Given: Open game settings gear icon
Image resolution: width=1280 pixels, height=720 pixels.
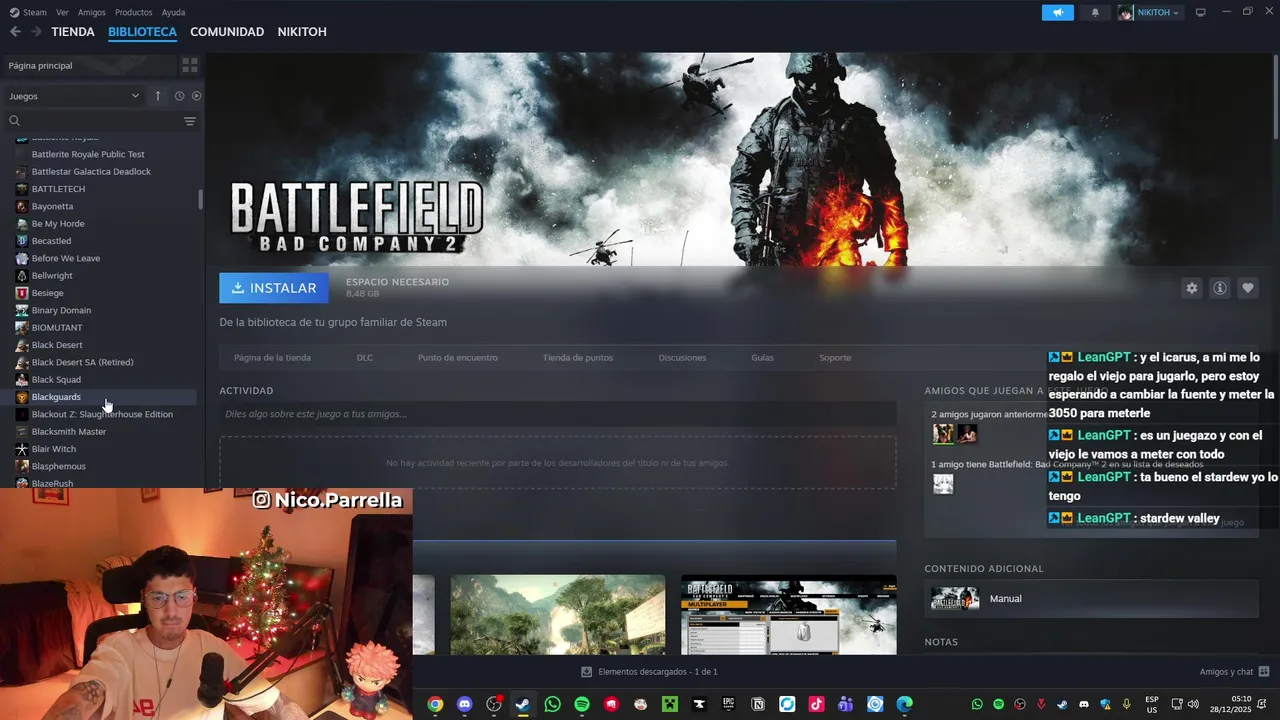Looking at the screenshot, I should (x=1192, y=288).
